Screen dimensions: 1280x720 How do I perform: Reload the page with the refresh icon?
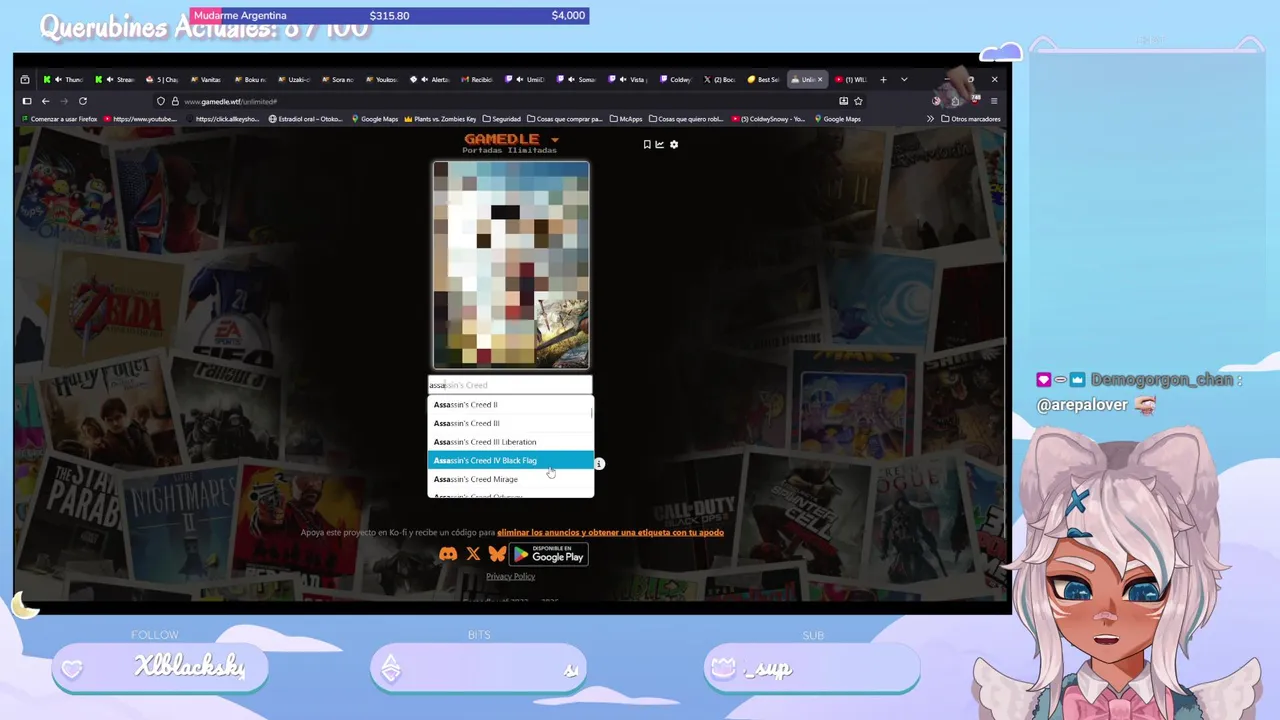click(83, 101)
